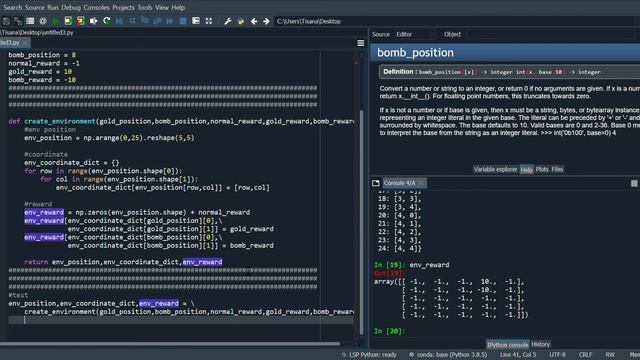The width and height of the screenshot is (640, 360).
Task: Open the Consoles menu
Action: coord(96,7)
